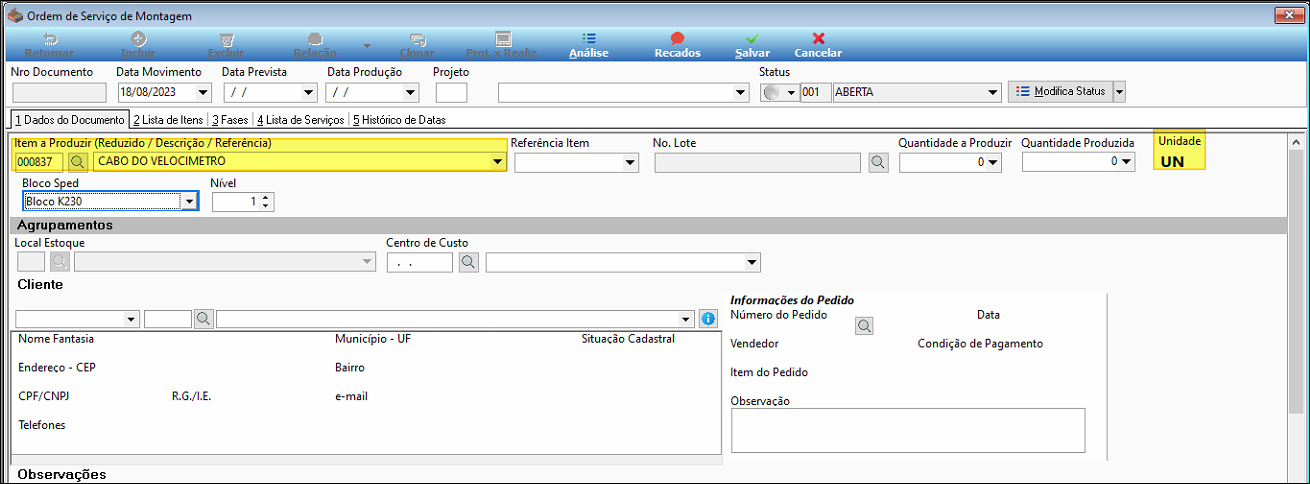This screenshot has width=1310, height=484.
Task: Open the Data Produção date dropdown
Action: tap(410, 93)
